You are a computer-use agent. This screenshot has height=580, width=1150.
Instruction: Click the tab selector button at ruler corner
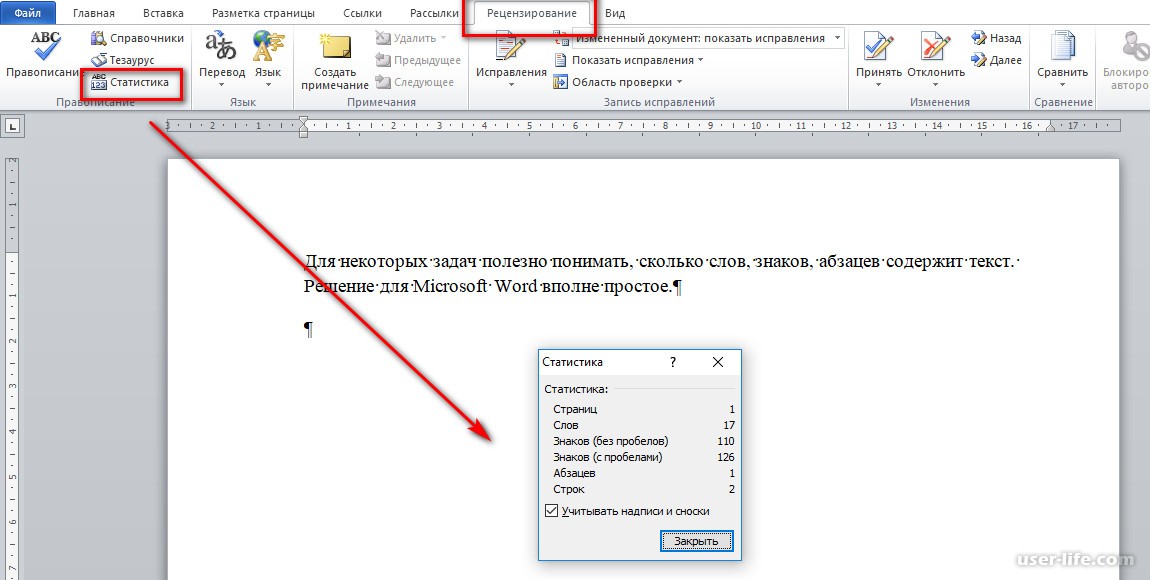click(x=12, y=126)
